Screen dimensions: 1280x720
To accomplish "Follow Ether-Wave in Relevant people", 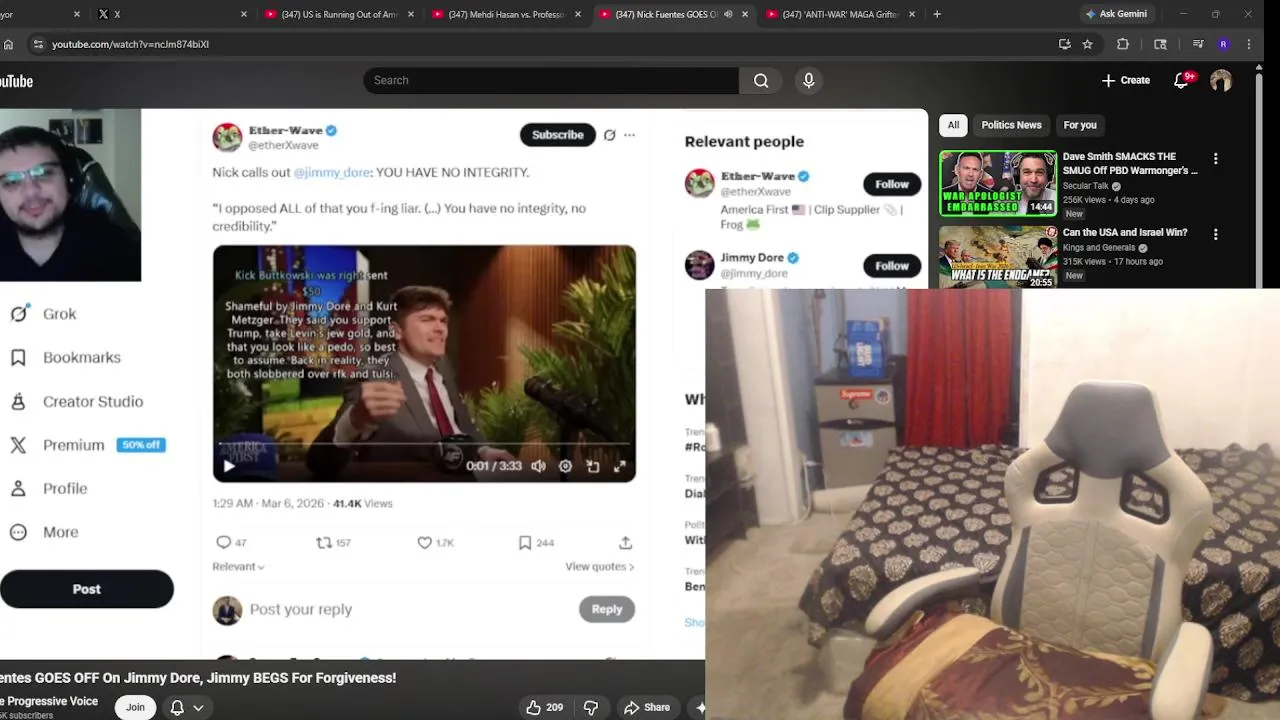I will (x=892, y=184).
